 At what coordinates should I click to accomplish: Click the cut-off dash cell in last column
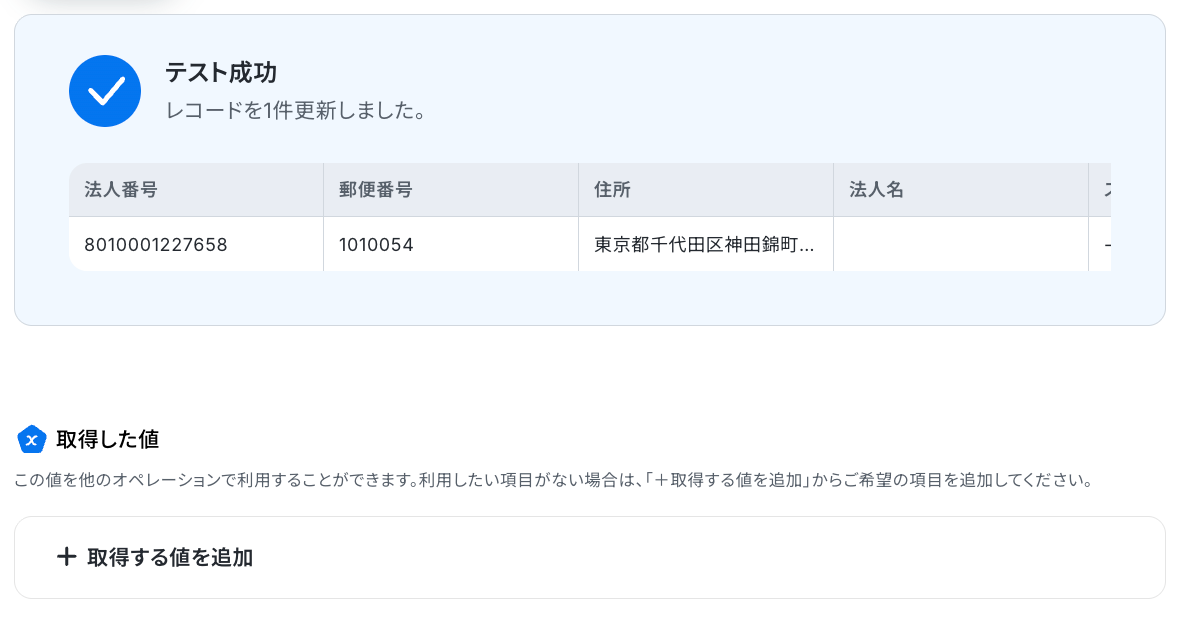[1100, 244]
